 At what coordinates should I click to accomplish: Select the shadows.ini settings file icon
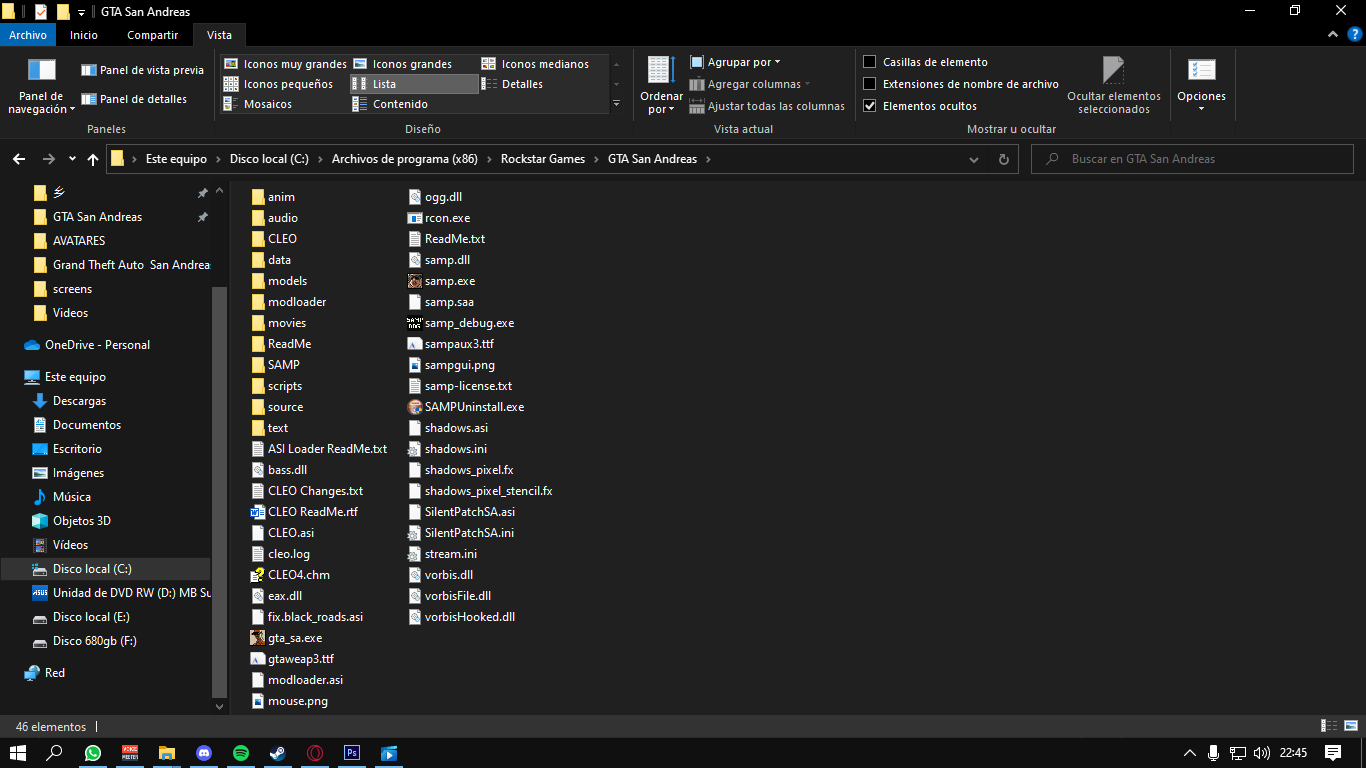pos(415,449)
